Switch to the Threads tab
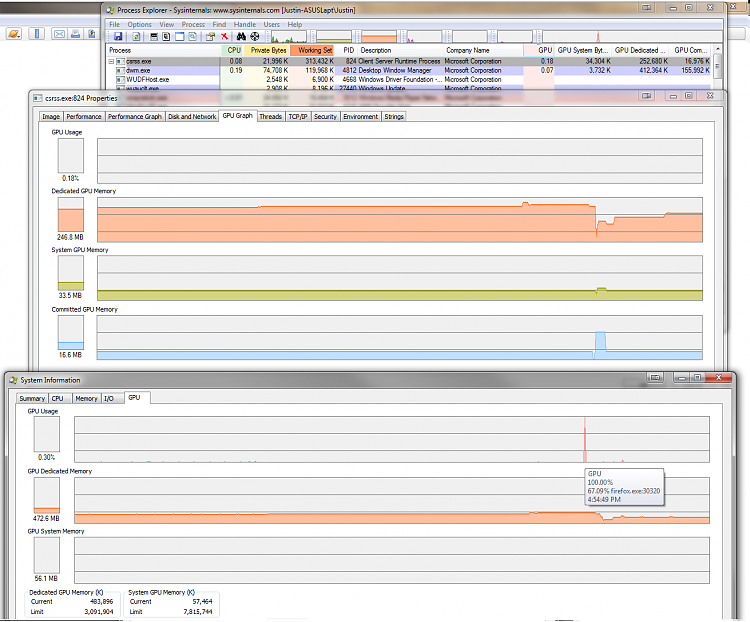Image resolution: width=750 pixels, height=622 pixels. click(x=271, y=116)
